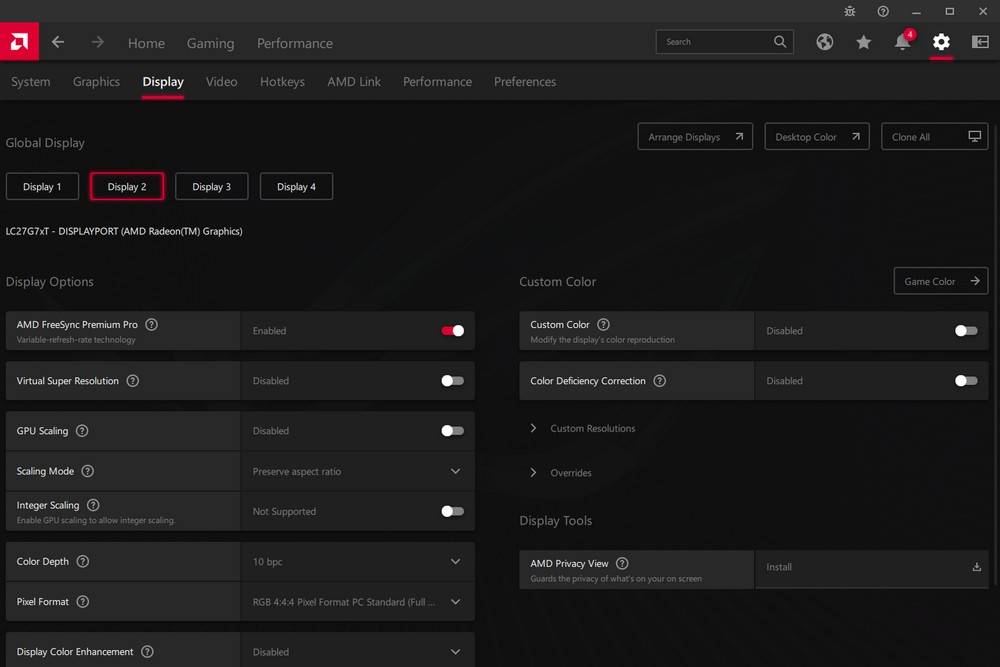Enable GPU Scaling toggle

click(453, 431)
